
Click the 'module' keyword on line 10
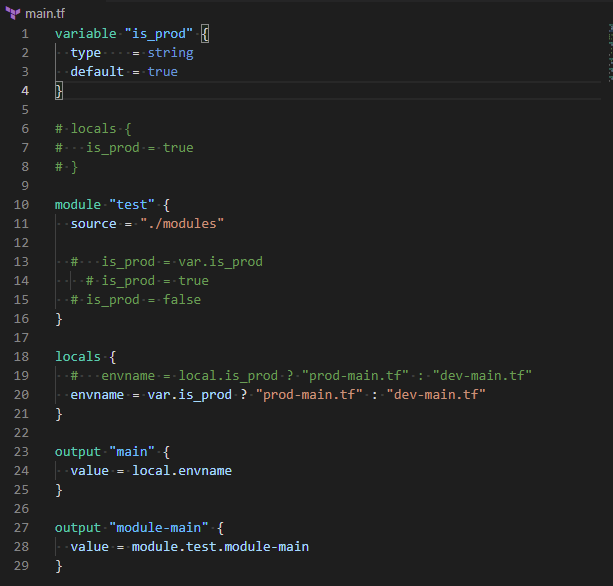(78, 205)
